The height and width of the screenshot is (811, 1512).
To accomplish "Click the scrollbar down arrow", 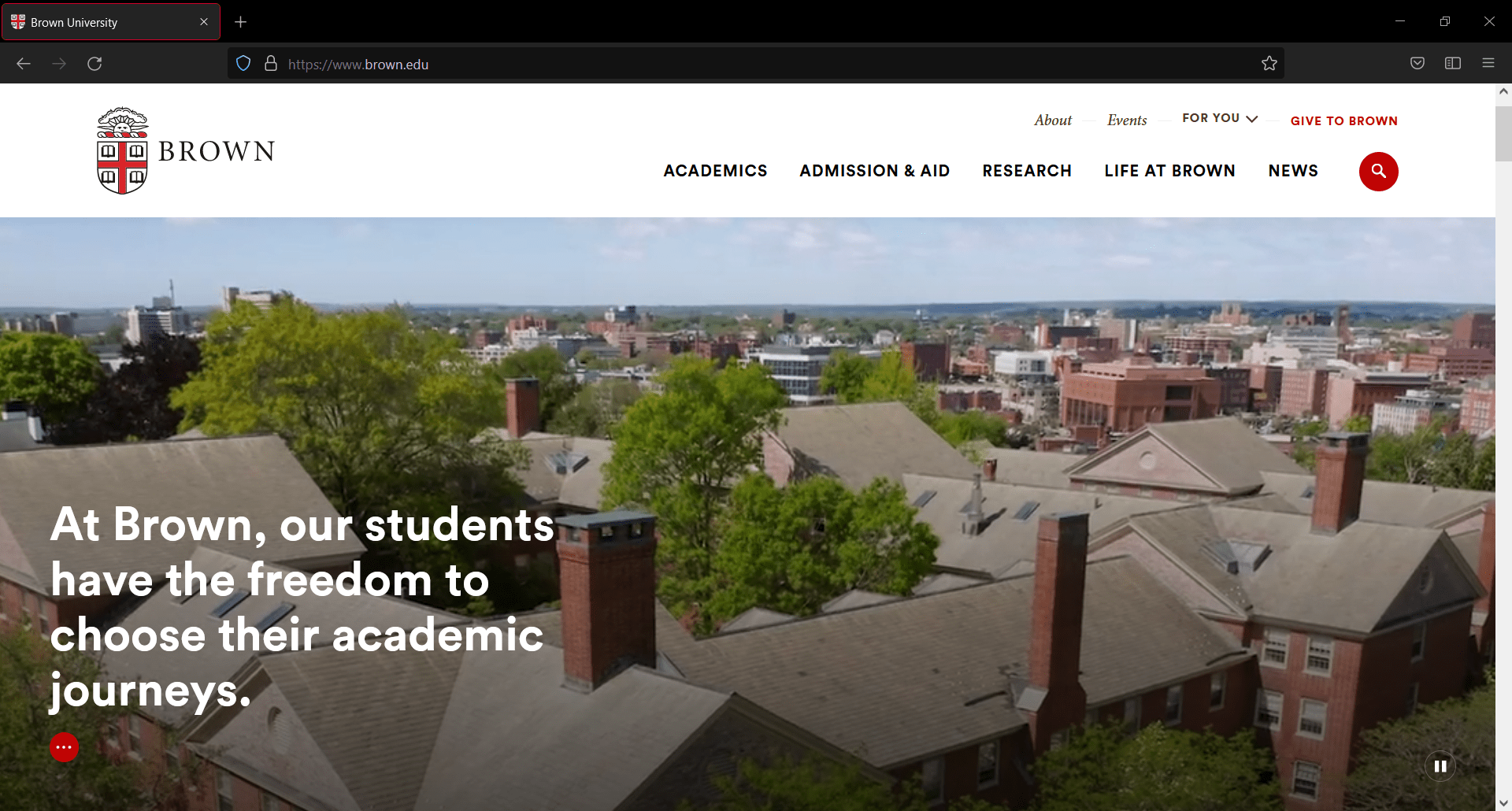I will tap(1503, 803).
